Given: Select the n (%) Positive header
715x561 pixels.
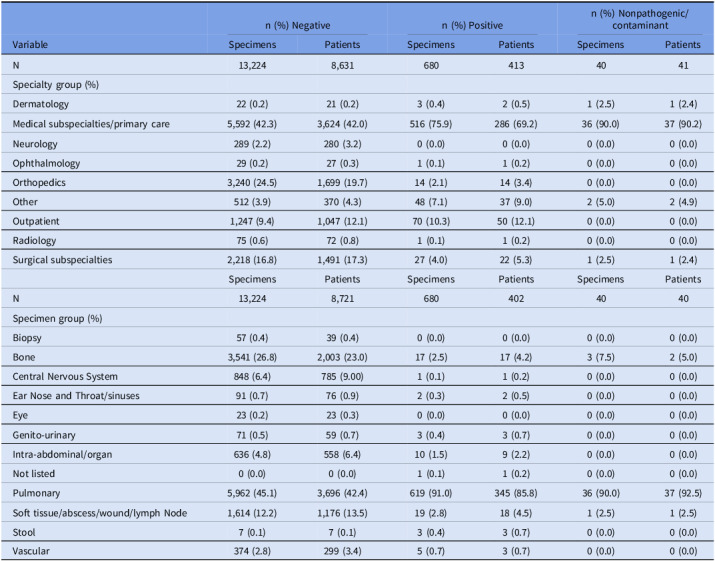Looking at the screenshot, I should click(472, 26).
